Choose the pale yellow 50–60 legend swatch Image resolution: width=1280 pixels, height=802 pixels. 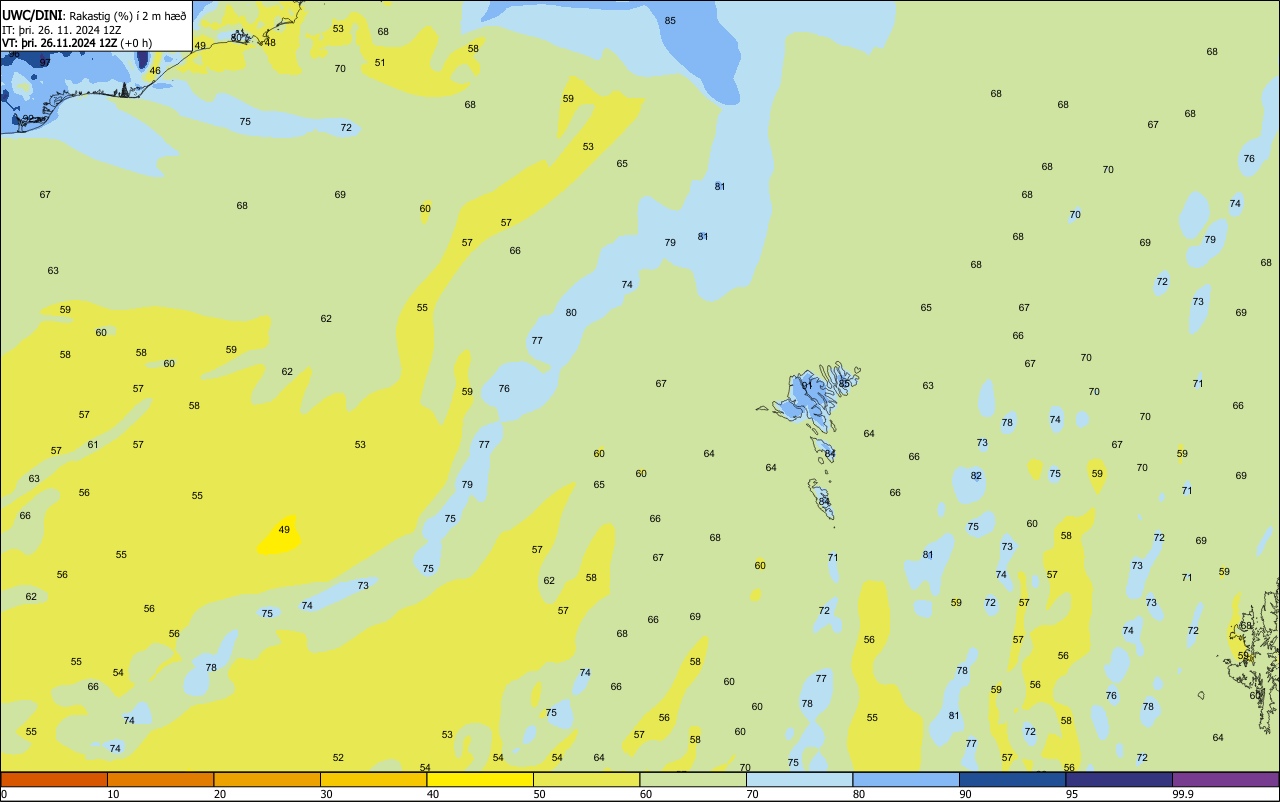pos(586,779)
